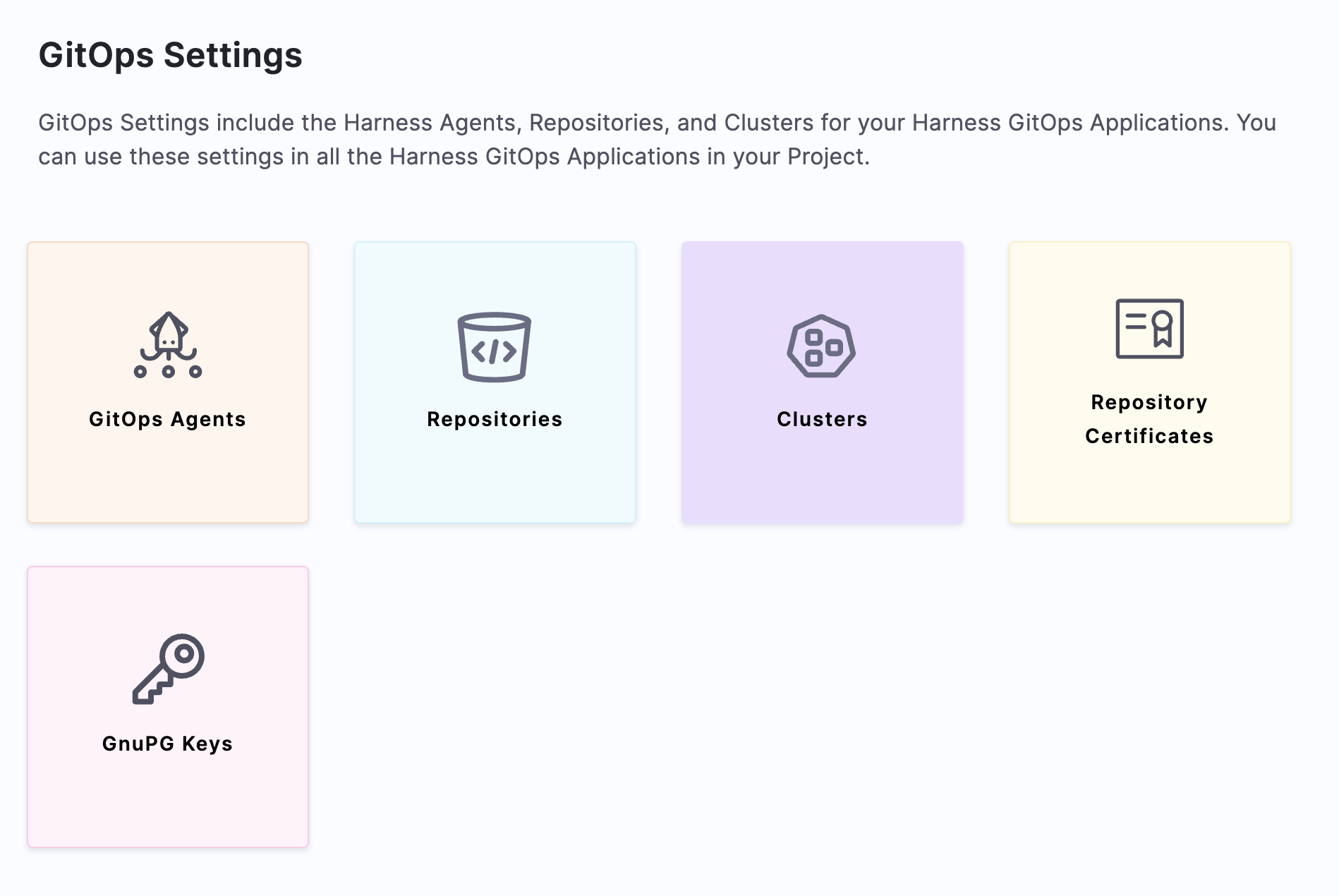The width and height of the screenshot is (1339, 896).
Task: Click the pink GnuPG Keys tile
Action: click(x=167, y=706)
